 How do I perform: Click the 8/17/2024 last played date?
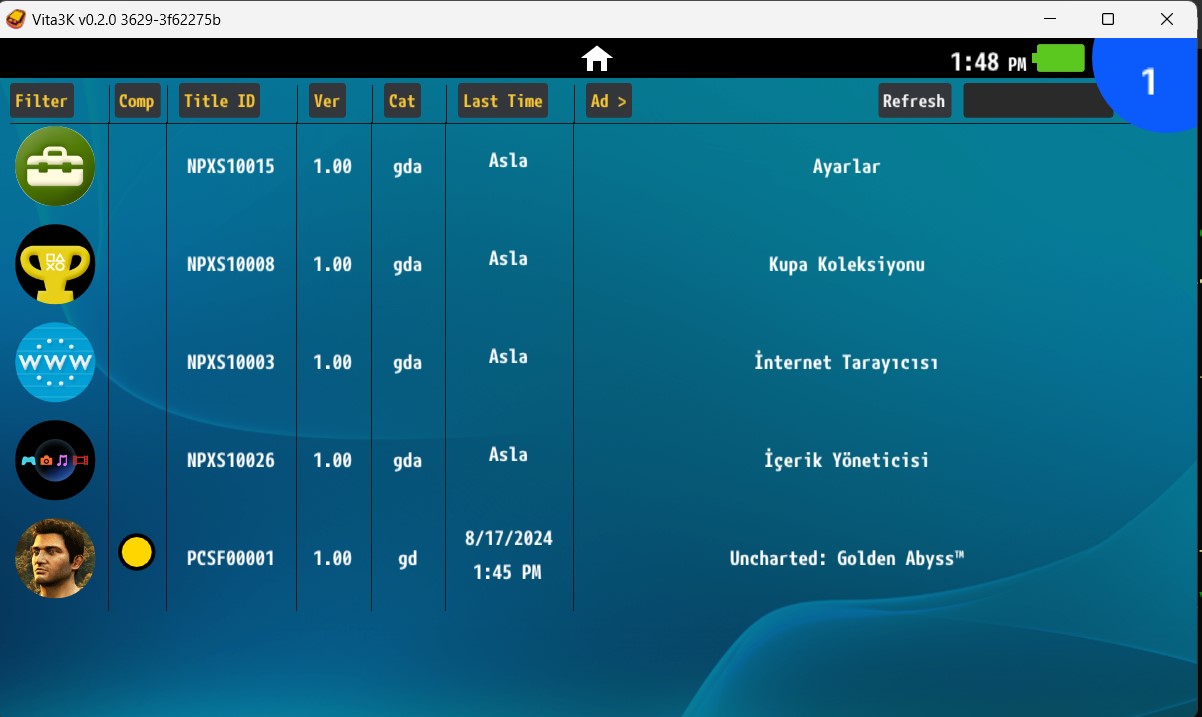coord(509,538)
